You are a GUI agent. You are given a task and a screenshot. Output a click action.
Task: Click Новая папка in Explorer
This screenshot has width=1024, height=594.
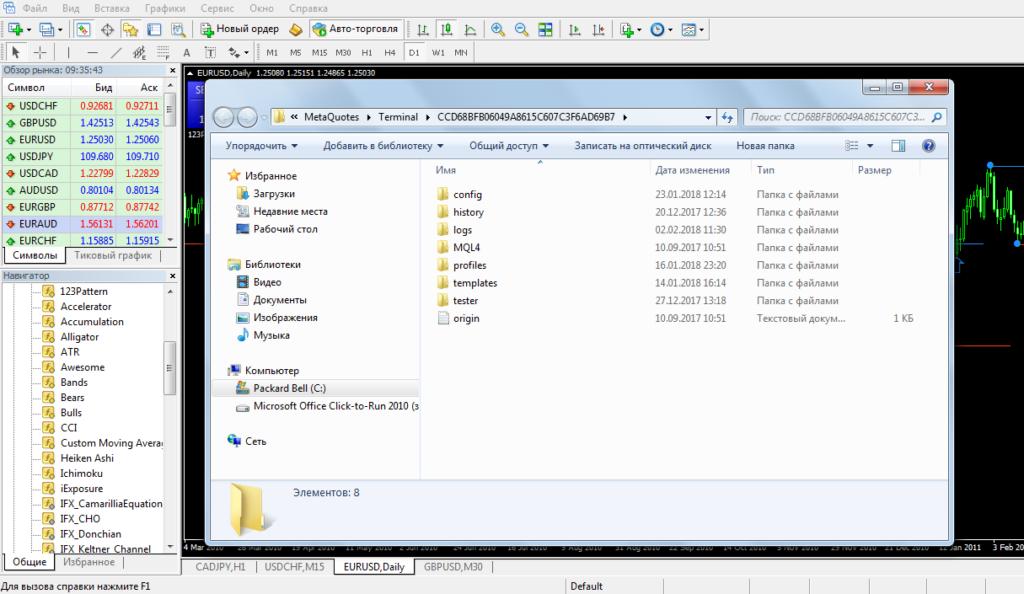765,146
